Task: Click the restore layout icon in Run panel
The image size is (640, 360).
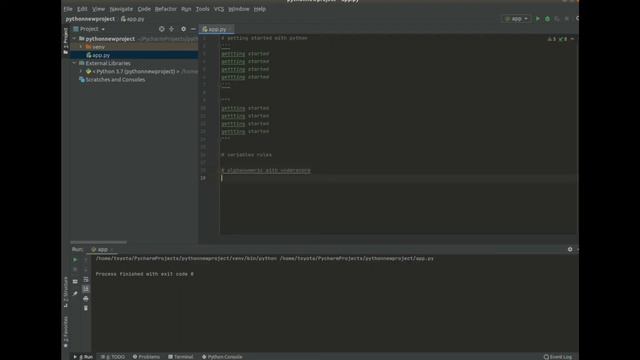Action: (x=75, y=281)
